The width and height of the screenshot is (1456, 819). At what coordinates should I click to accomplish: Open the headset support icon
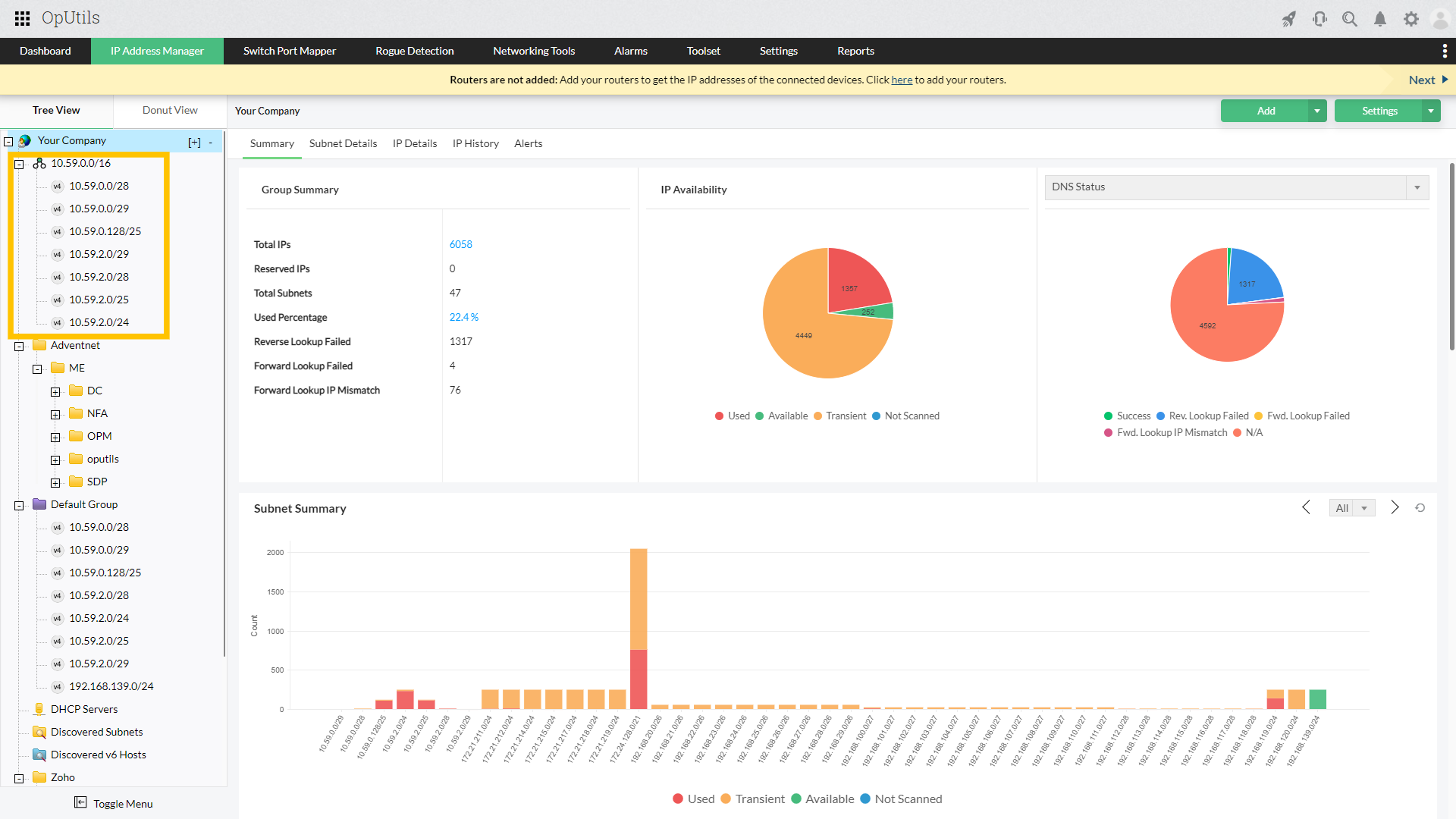click(x=1319, y=19)
